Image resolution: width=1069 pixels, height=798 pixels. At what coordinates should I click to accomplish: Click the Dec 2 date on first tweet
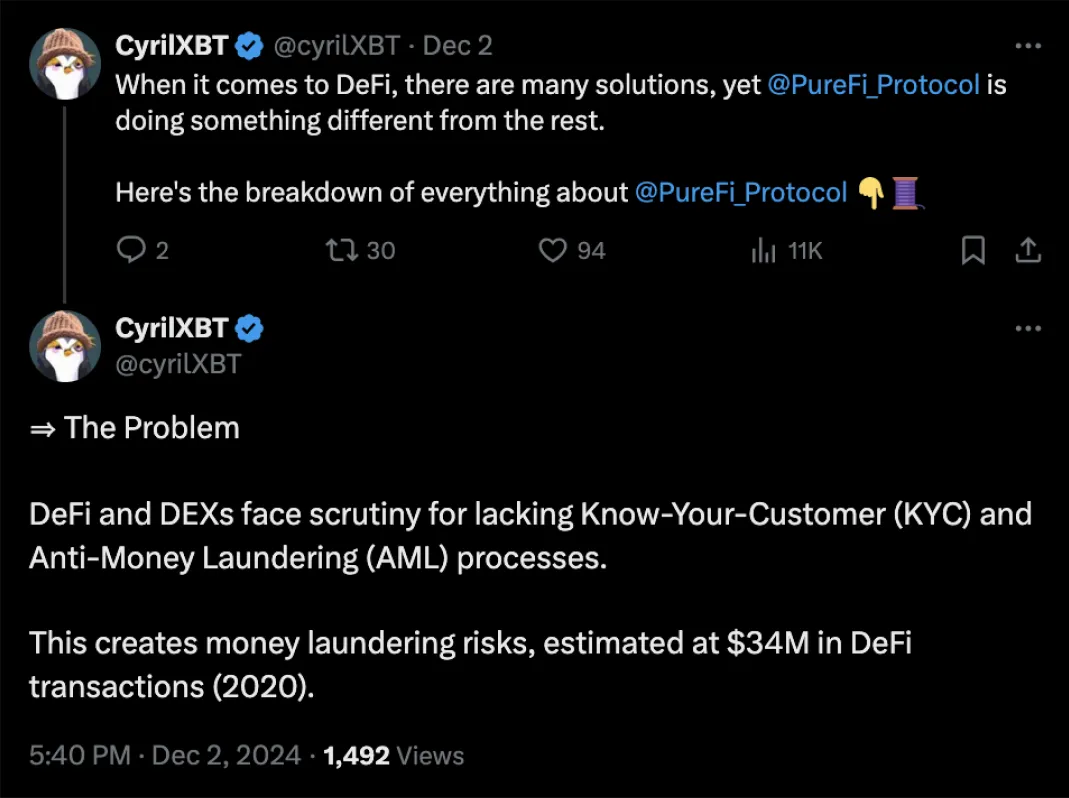click(x=458, y=46)
